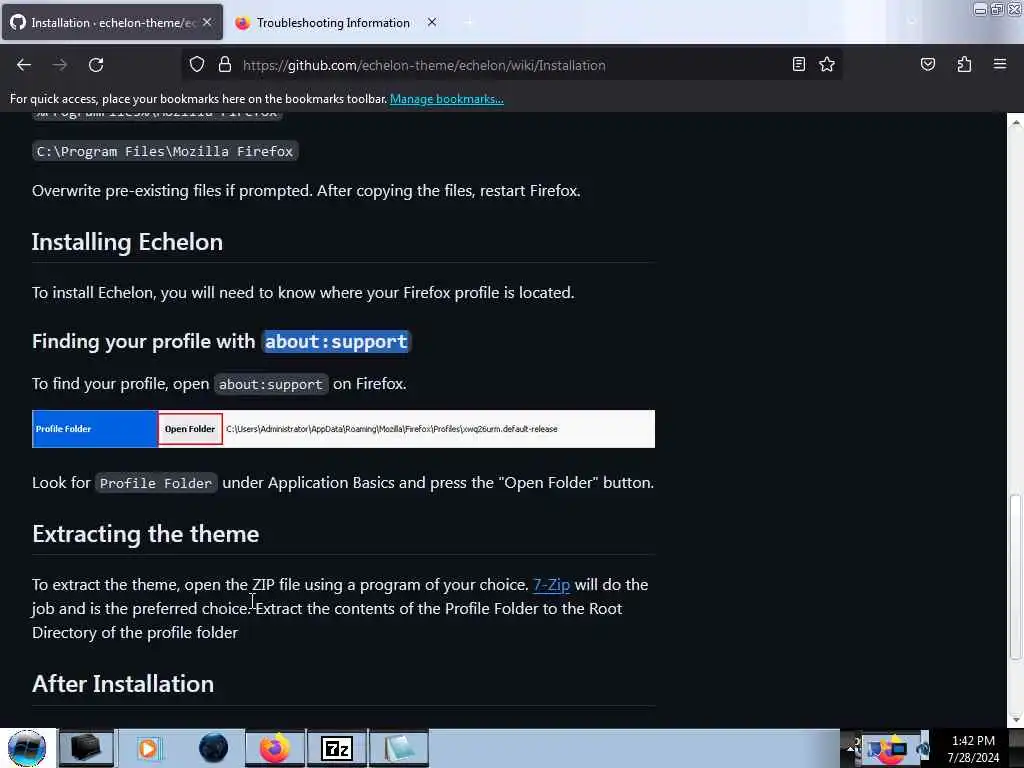Click the volume tray icon
Viewport: 1024px width, 768px height.
(x=923, y=749)
